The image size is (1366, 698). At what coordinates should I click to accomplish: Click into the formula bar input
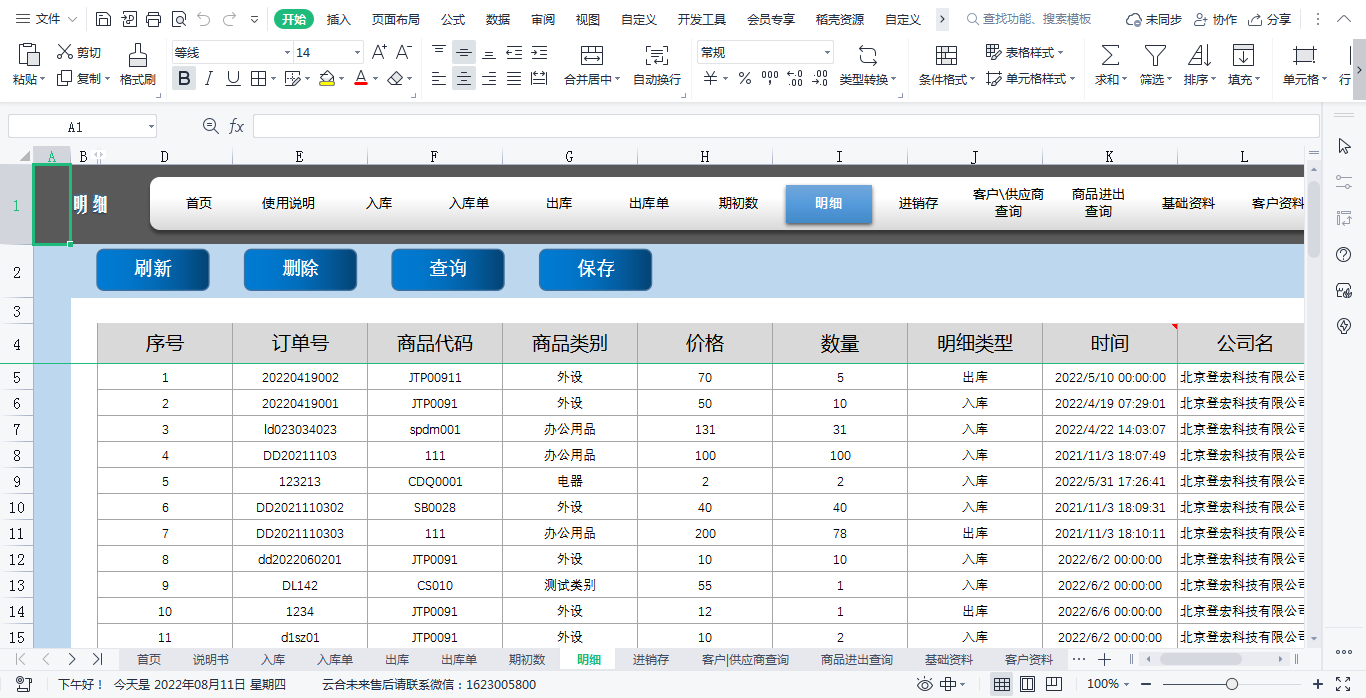tap(786, 126)
